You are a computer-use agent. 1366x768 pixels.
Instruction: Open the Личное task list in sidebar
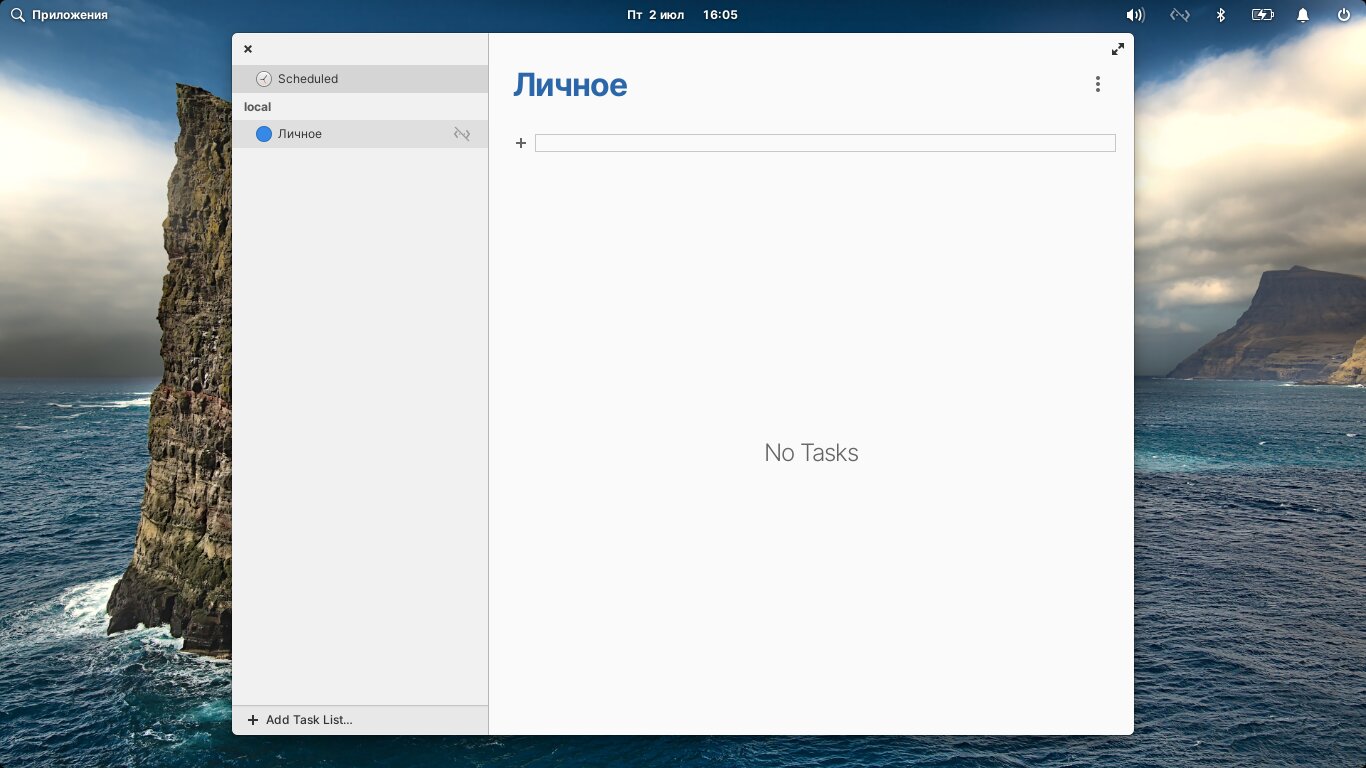pyautogui.click(x=300, y=134)
